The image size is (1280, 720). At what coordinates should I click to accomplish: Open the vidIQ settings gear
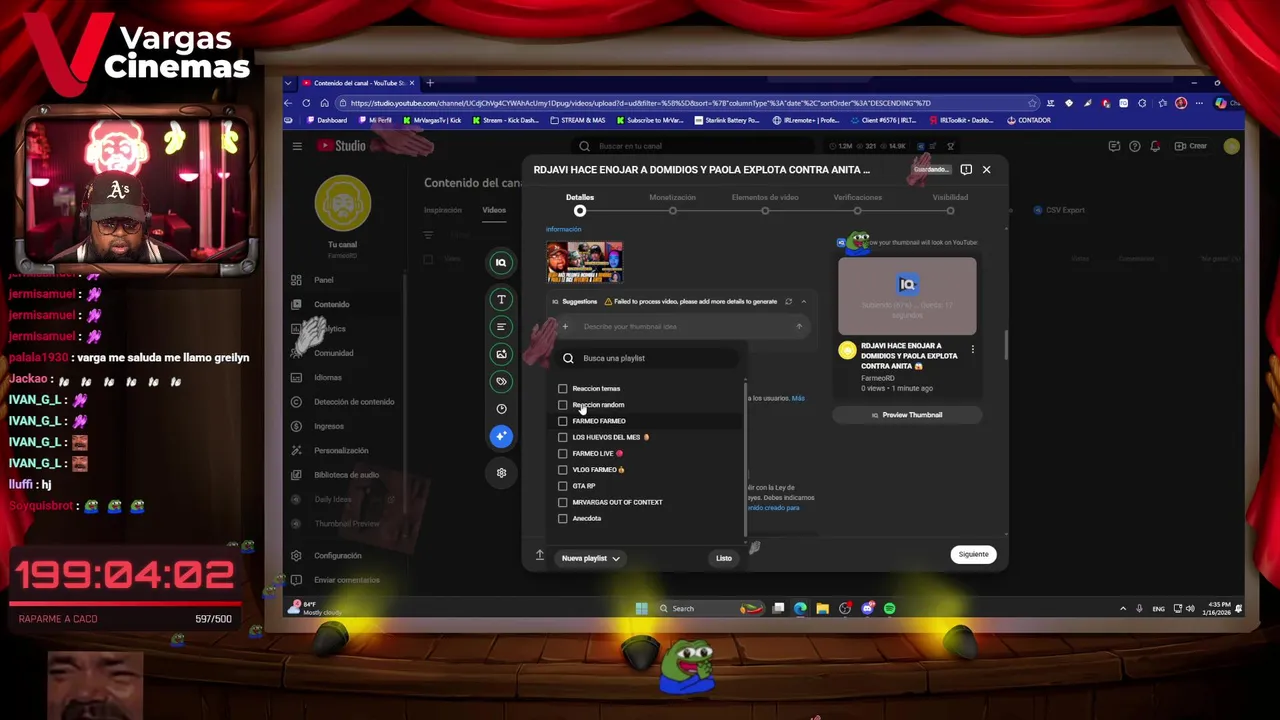pos(501,472)
